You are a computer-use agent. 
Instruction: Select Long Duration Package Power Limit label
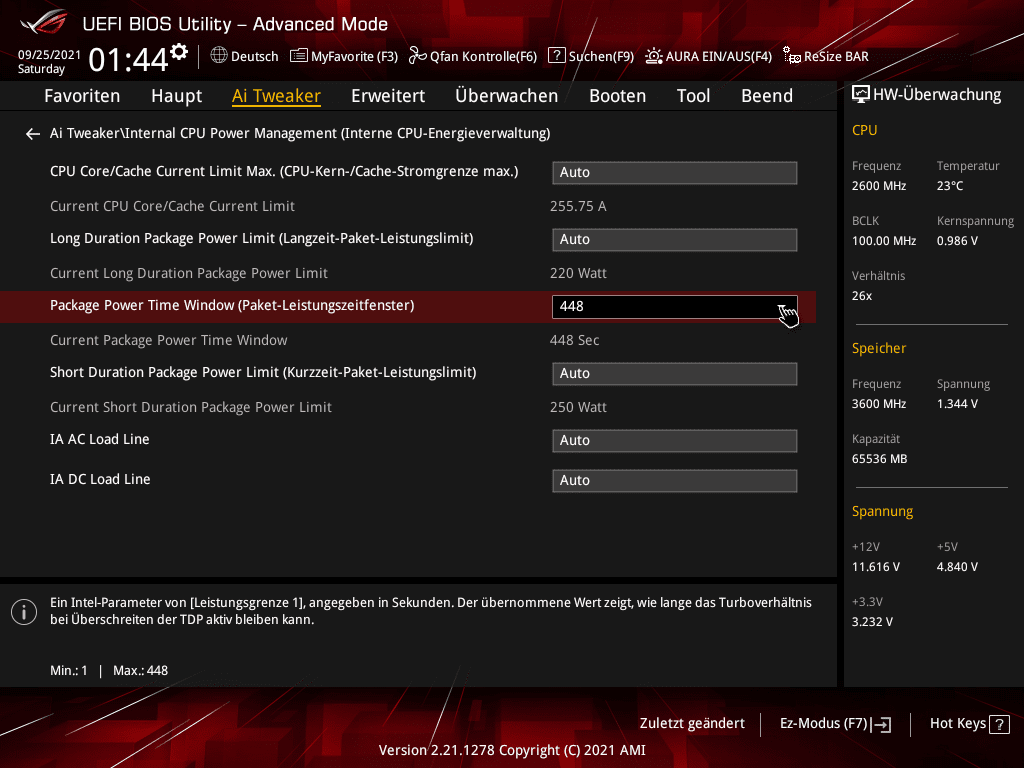(261, 238)
